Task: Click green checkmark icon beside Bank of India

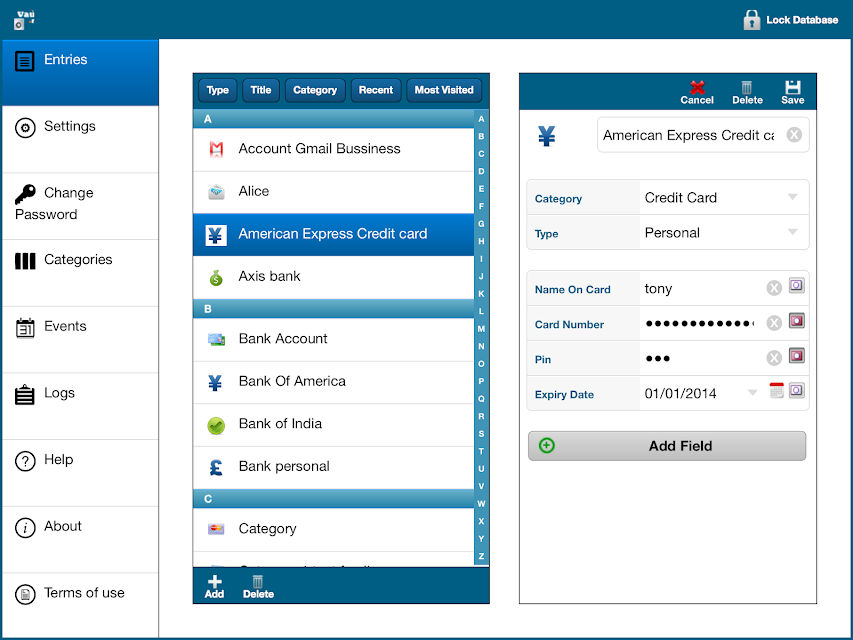Action: point(216,426)
